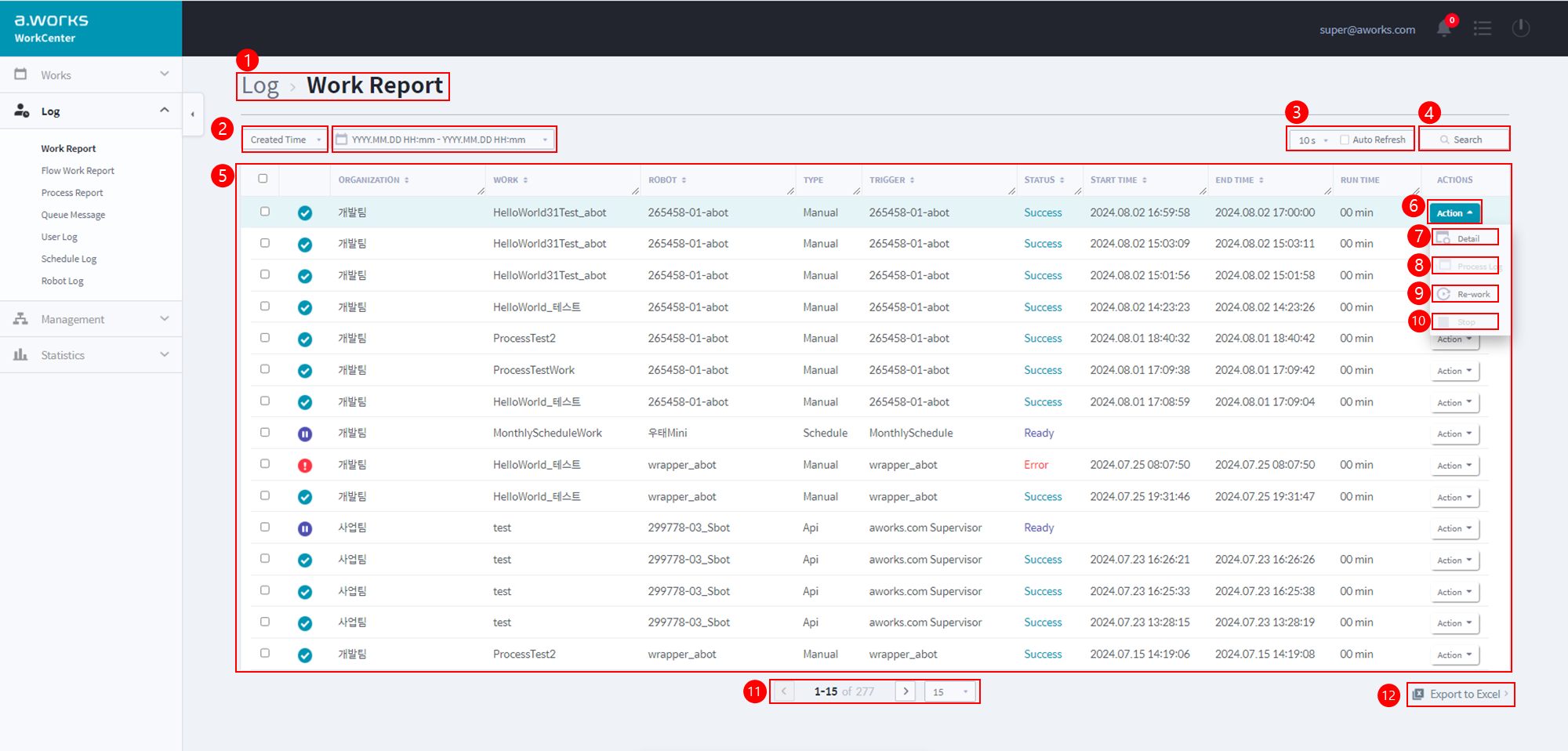The height and width of the screenshot is (751, 1568).
Task: Open Process Report in sidebar
Action: (x=72, y=192)
